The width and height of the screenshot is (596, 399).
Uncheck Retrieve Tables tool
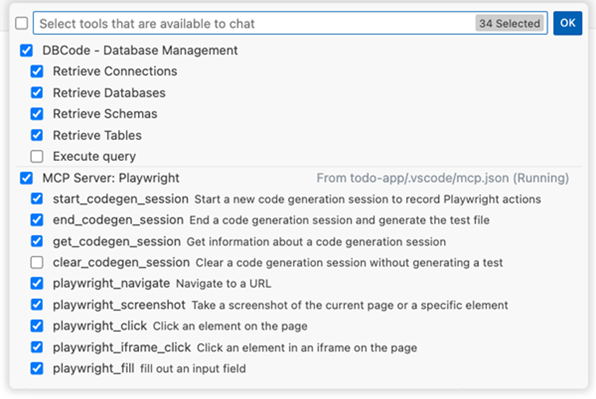(37, 135)
